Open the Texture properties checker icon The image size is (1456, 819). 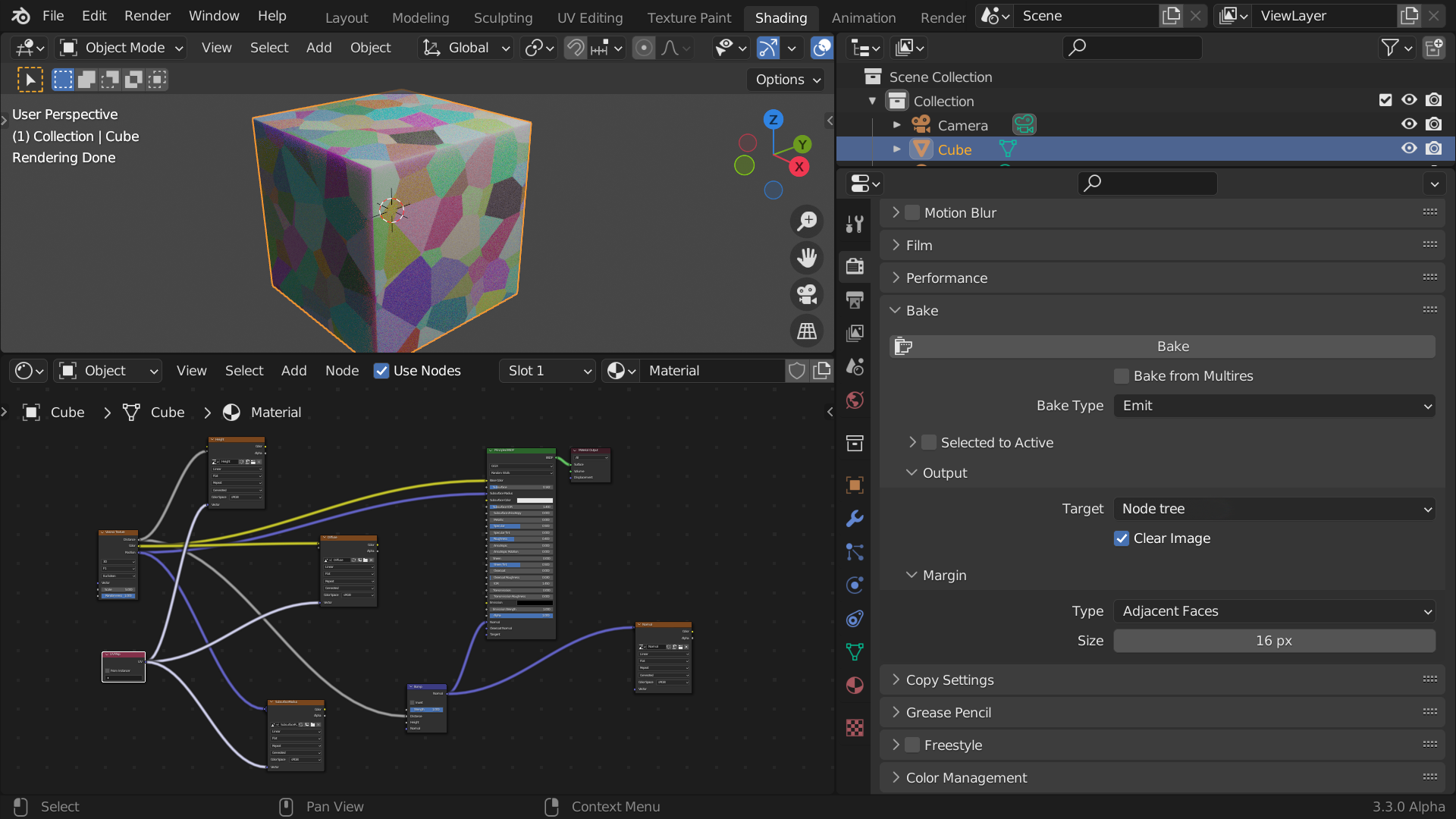855,728
